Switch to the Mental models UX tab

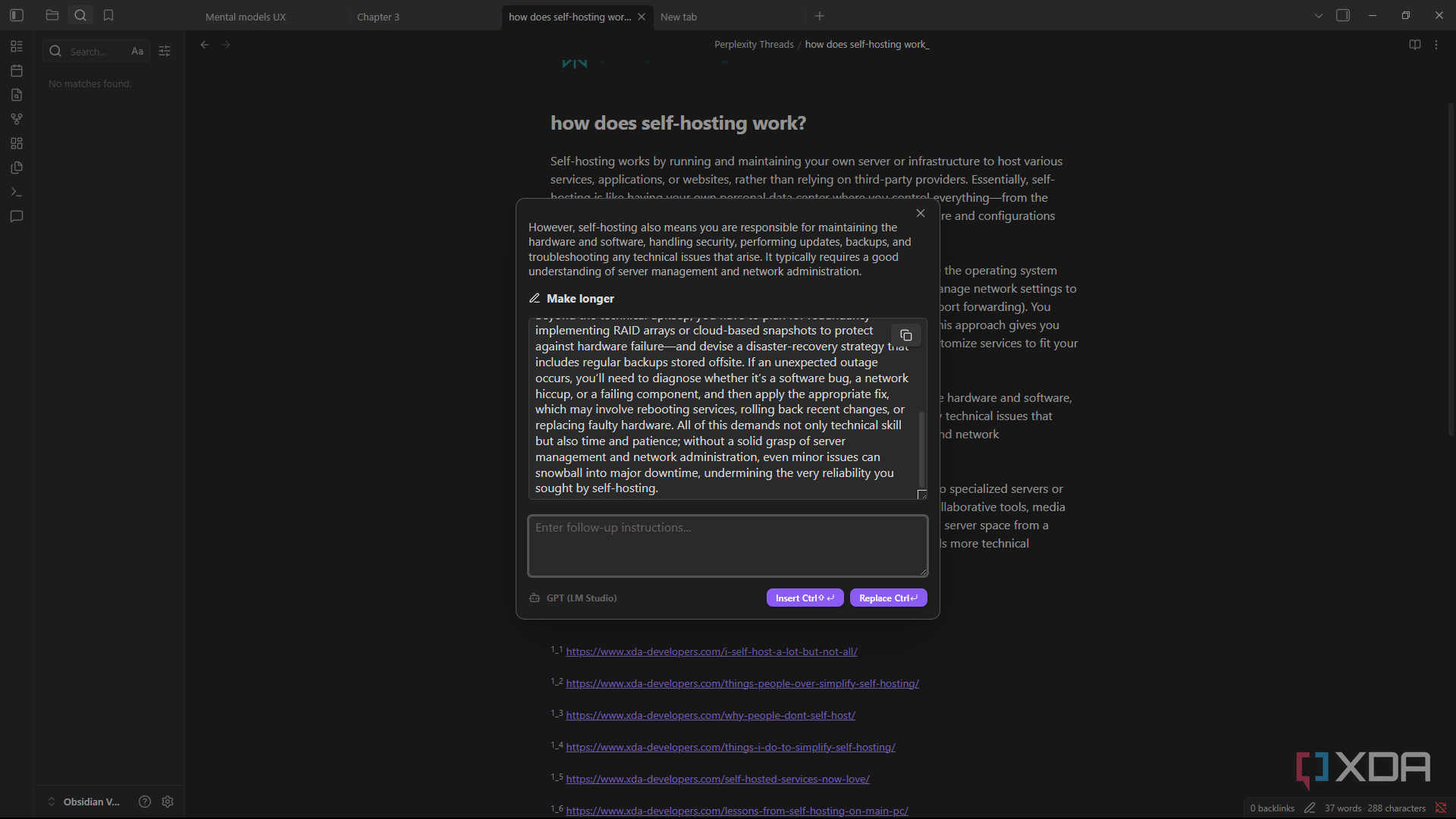pos(245,17)
